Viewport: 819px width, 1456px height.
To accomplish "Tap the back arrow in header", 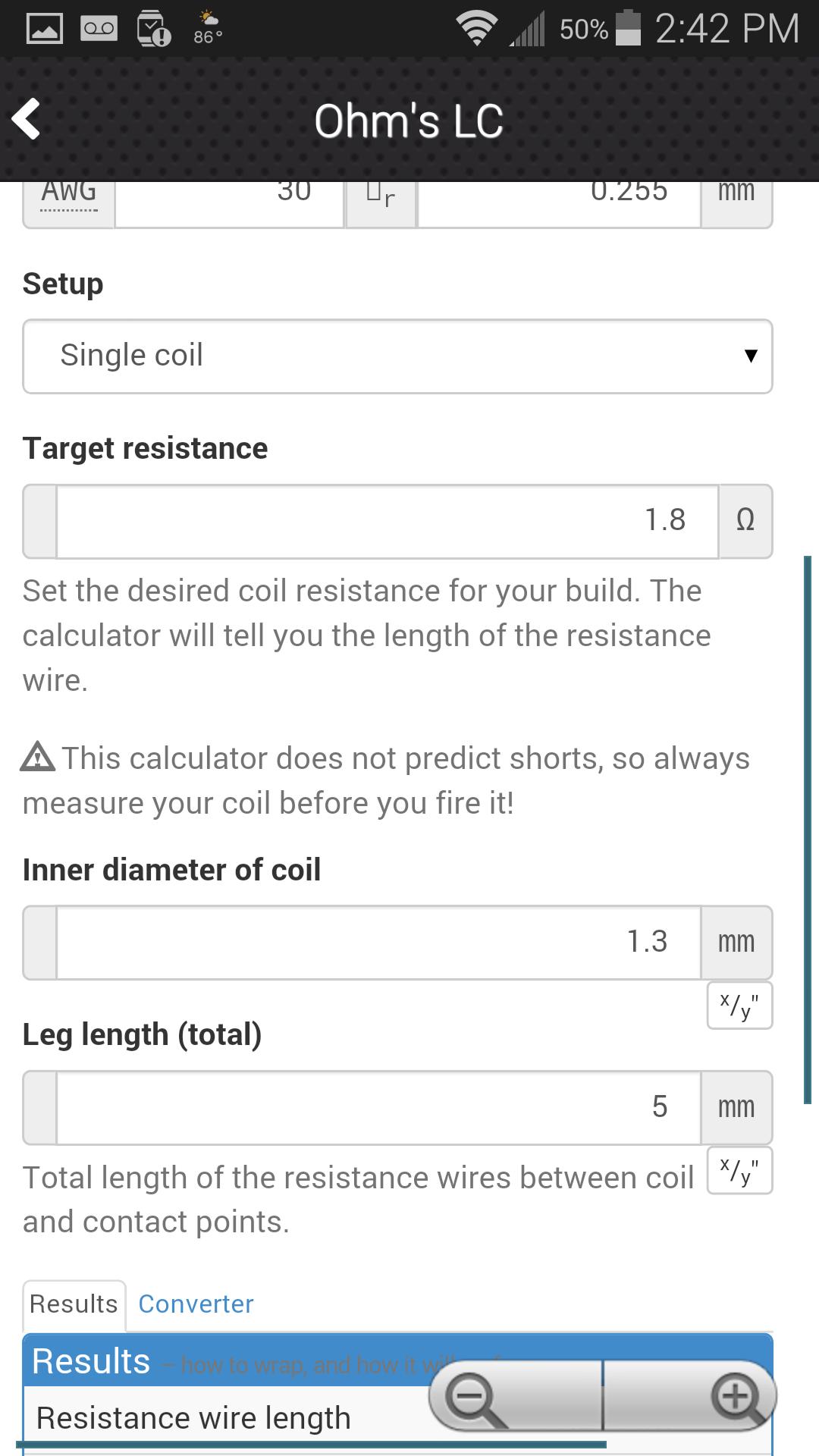I will [27, 120].
